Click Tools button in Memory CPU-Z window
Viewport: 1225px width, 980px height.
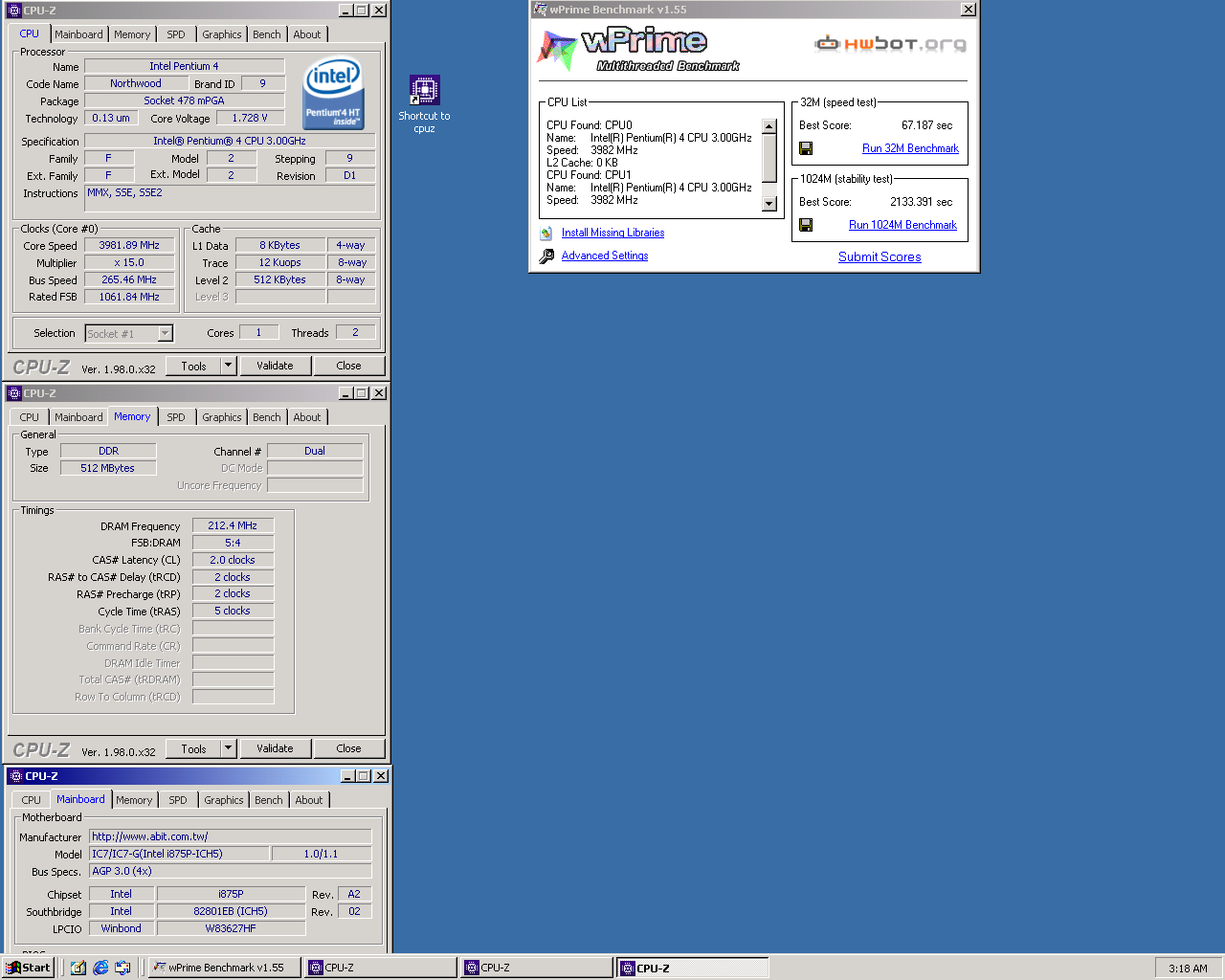point(194,748)
